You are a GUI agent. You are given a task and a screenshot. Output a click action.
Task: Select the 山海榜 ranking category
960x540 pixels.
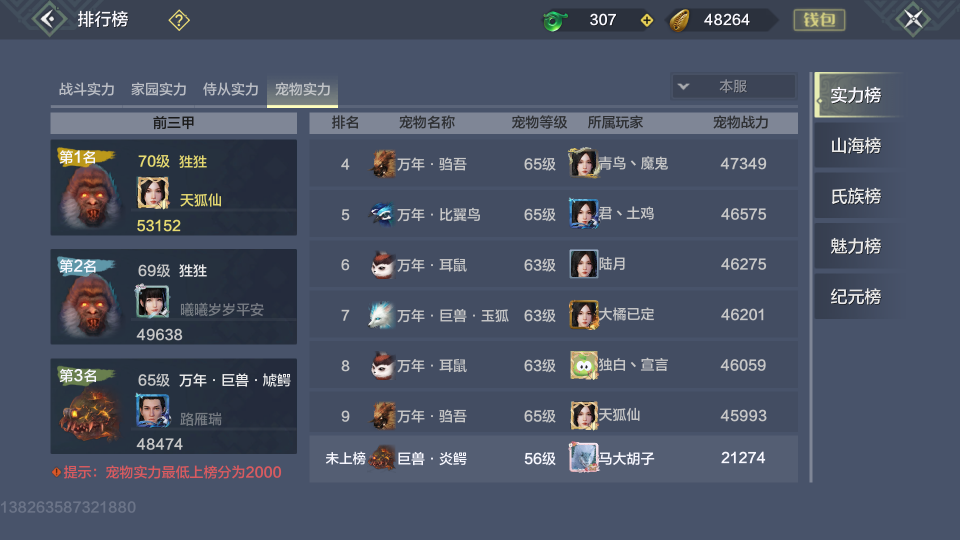pos(855,146)
